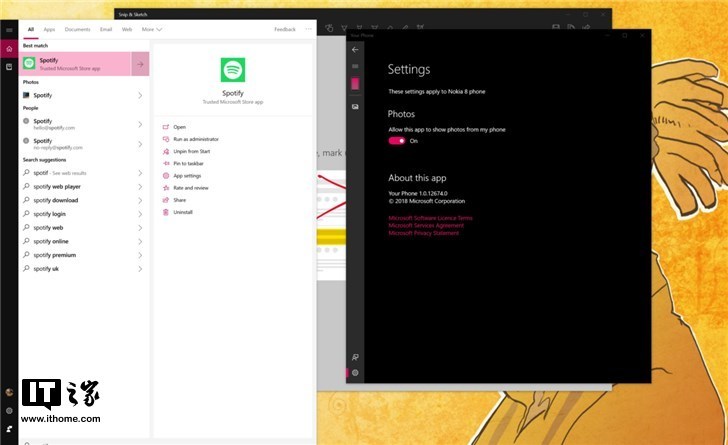Viewport: 728px width, 445px height.
Task: Open Microsoft Services Agreement link
Action: click(426, 225)
